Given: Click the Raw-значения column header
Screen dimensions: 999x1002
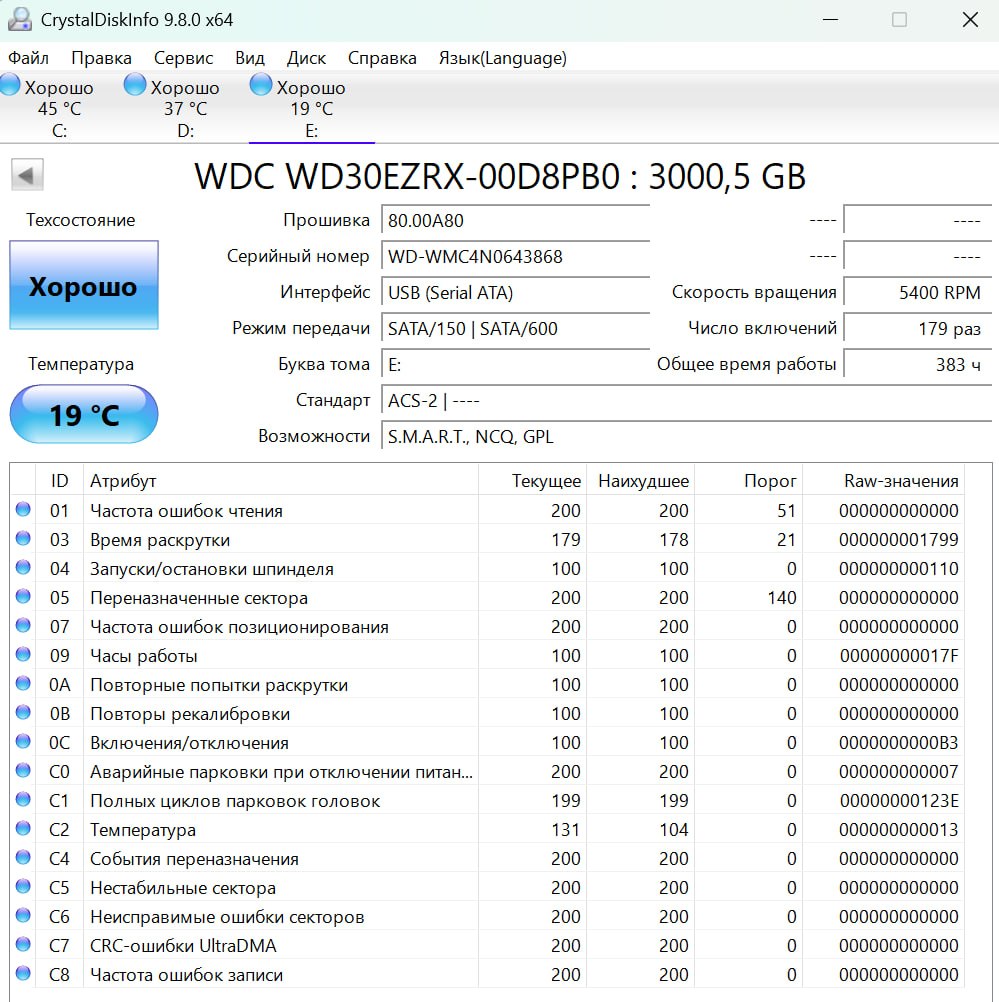Looking at the screenshot, I should click(x=883, y=480).
